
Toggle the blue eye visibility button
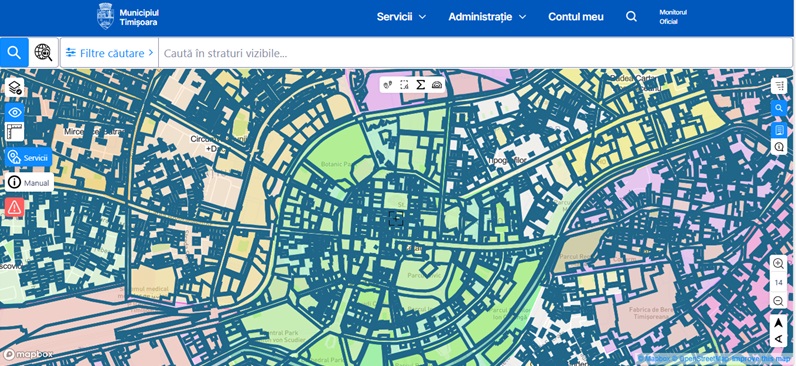pyautogui.click(x=15, y=112)
